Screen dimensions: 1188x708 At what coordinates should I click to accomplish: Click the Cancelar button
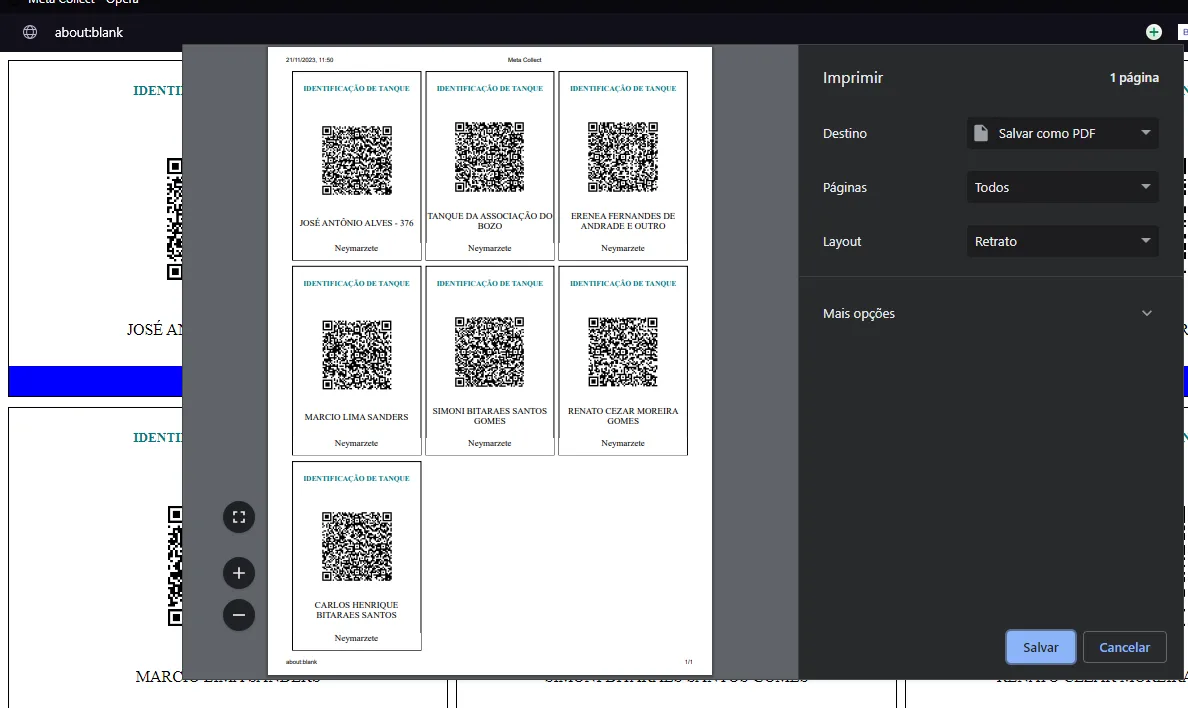1124,647
